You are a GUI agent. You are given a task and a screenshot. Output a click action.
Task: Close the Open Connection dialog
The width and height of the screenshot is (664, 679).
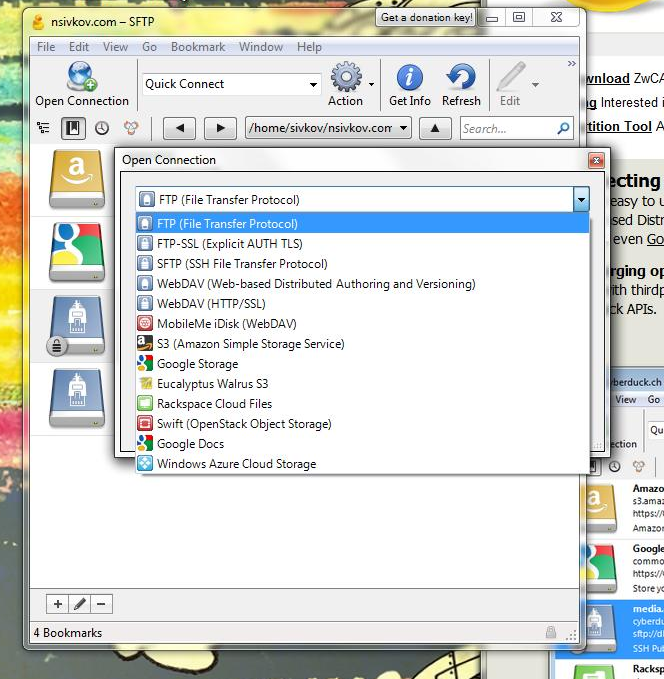596,161
